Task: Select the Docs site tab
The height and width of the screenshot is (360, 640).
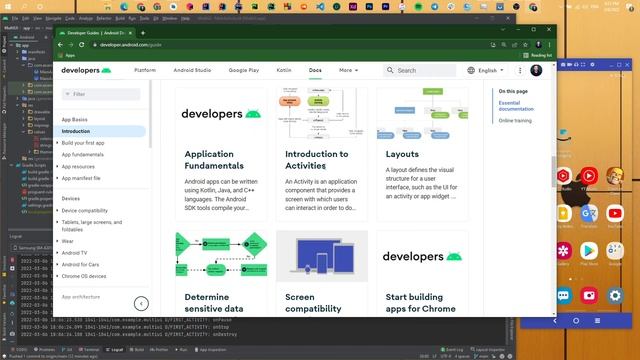Action: coord(315,70)
